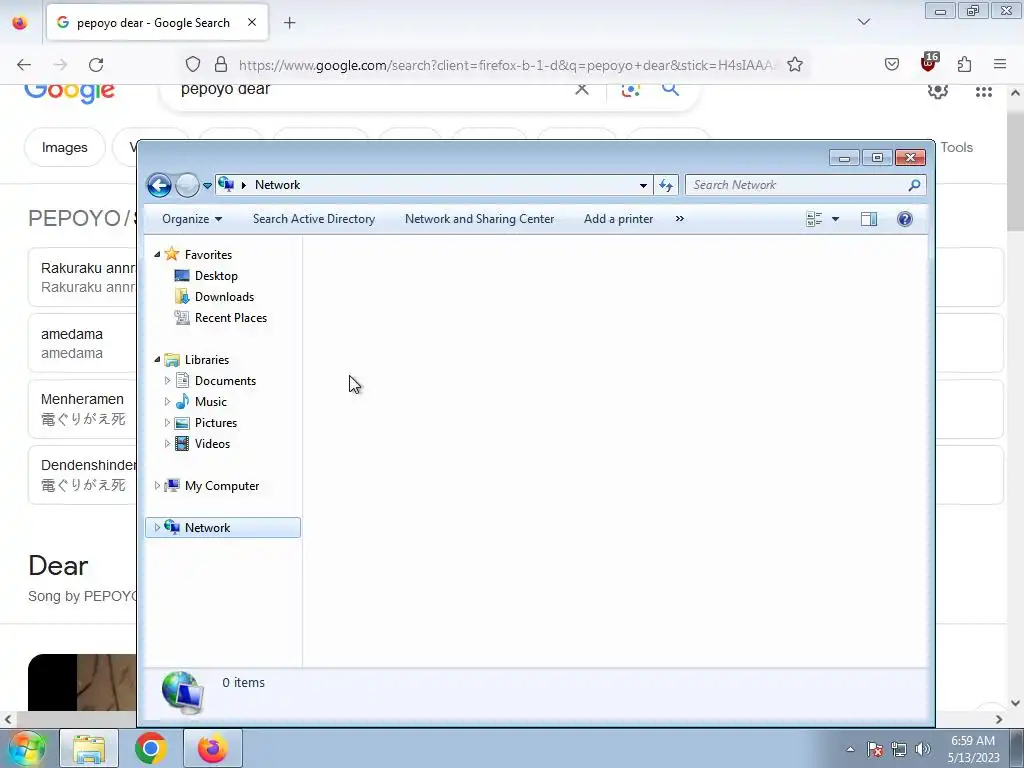Image resolution: width=1024 pixels, height=768 pixels.
Task: Bookmark this page with star
Action: [795, 64]
